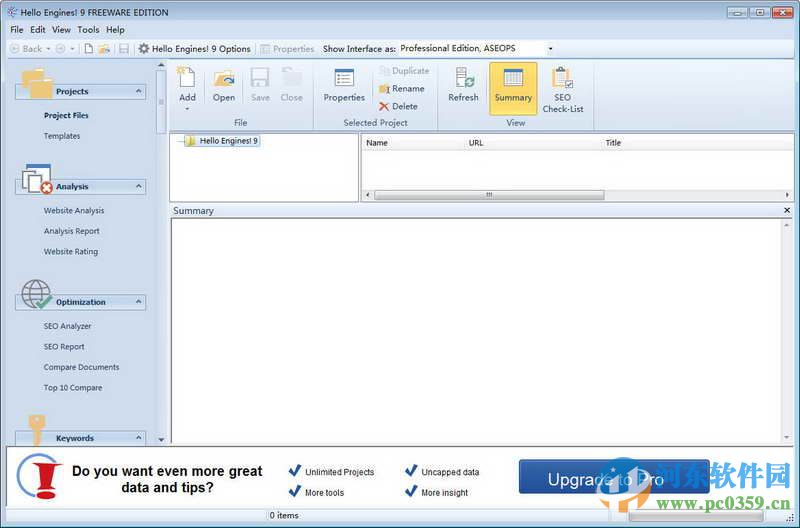Click the Properties toolbar button
The width and height of the screenshot is (800, 528).
287,49
